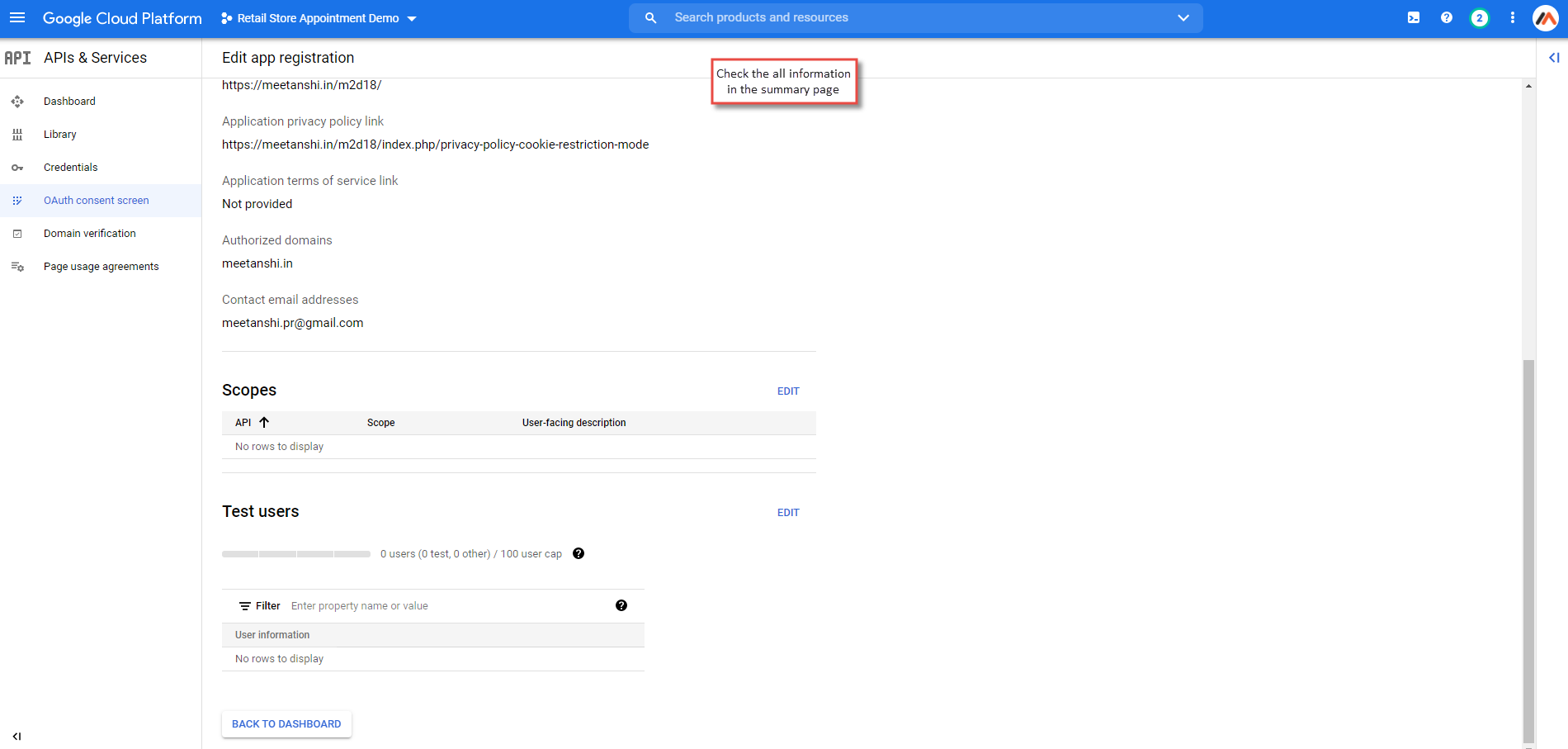Click the scrollbar up arrow
Viewport: 1568px width, 749px height.
1528,86
